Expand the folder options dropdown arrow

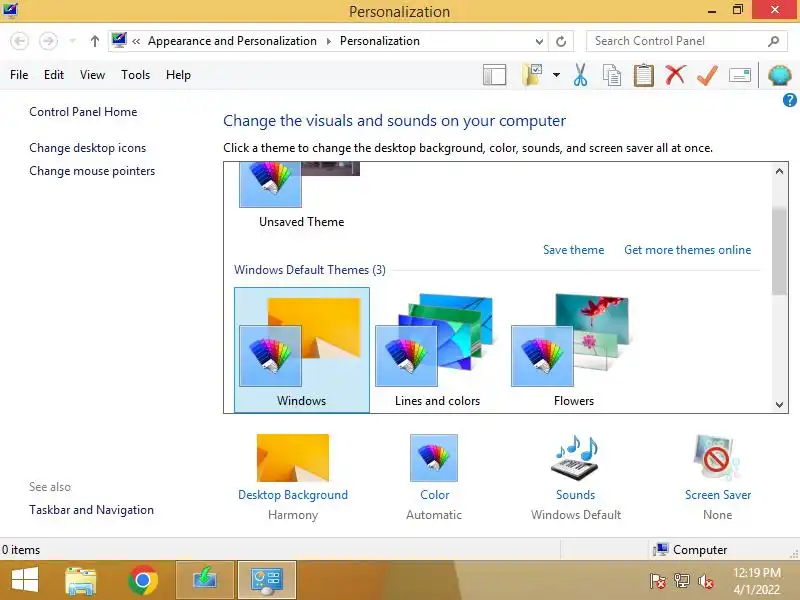tap(556, 75)
